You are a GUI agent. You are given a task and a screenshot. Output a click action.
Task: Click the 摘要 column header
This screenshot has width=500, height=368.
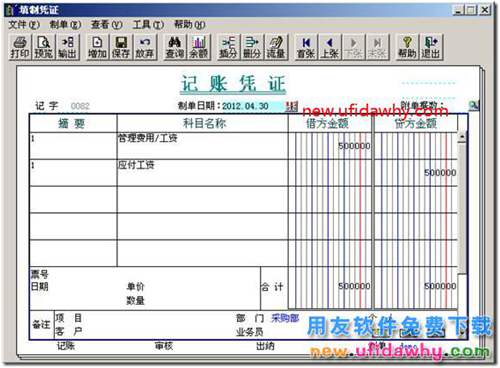point(73,123)
